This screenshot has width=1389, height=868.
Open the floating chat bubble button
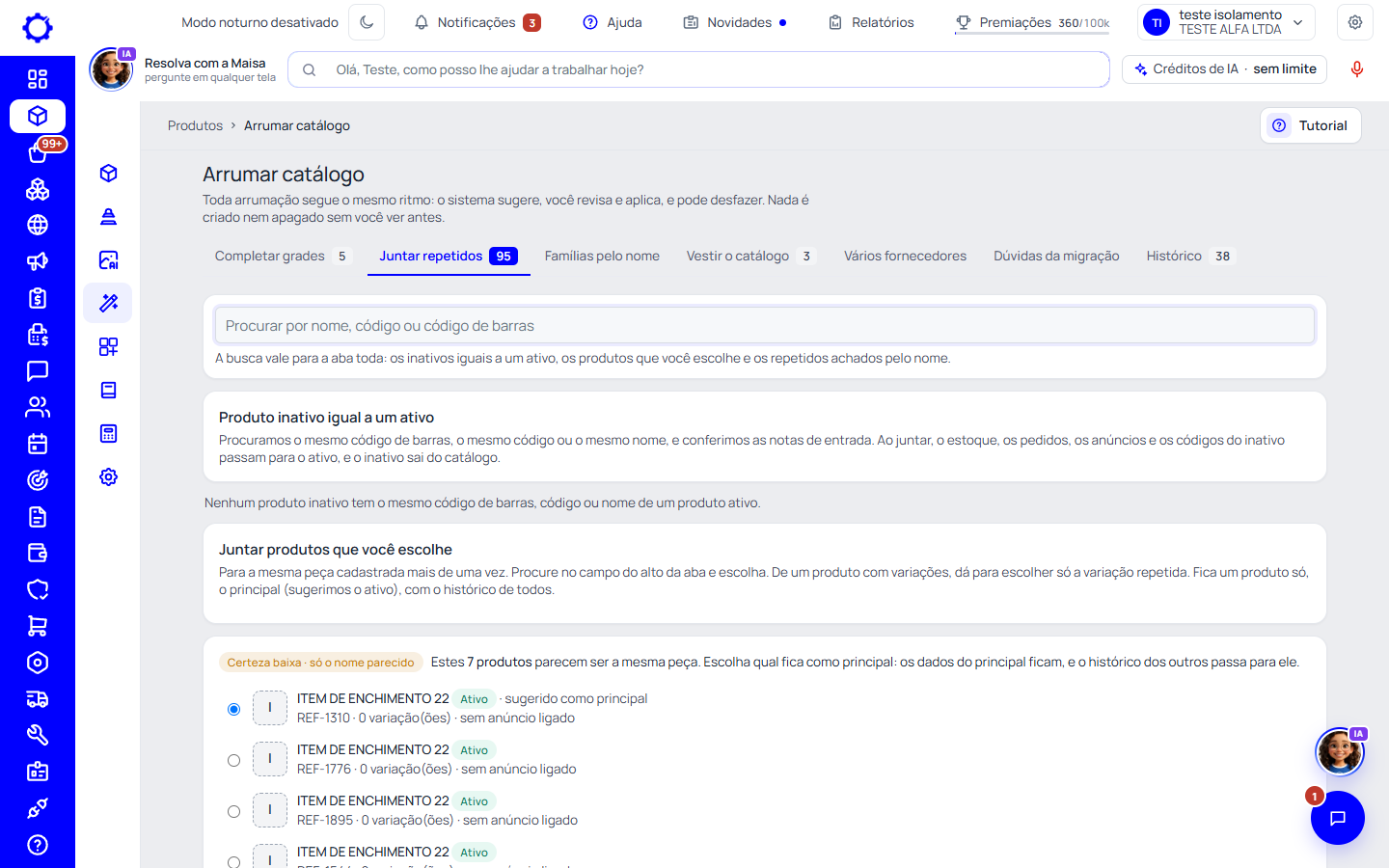coord(1337,818)
